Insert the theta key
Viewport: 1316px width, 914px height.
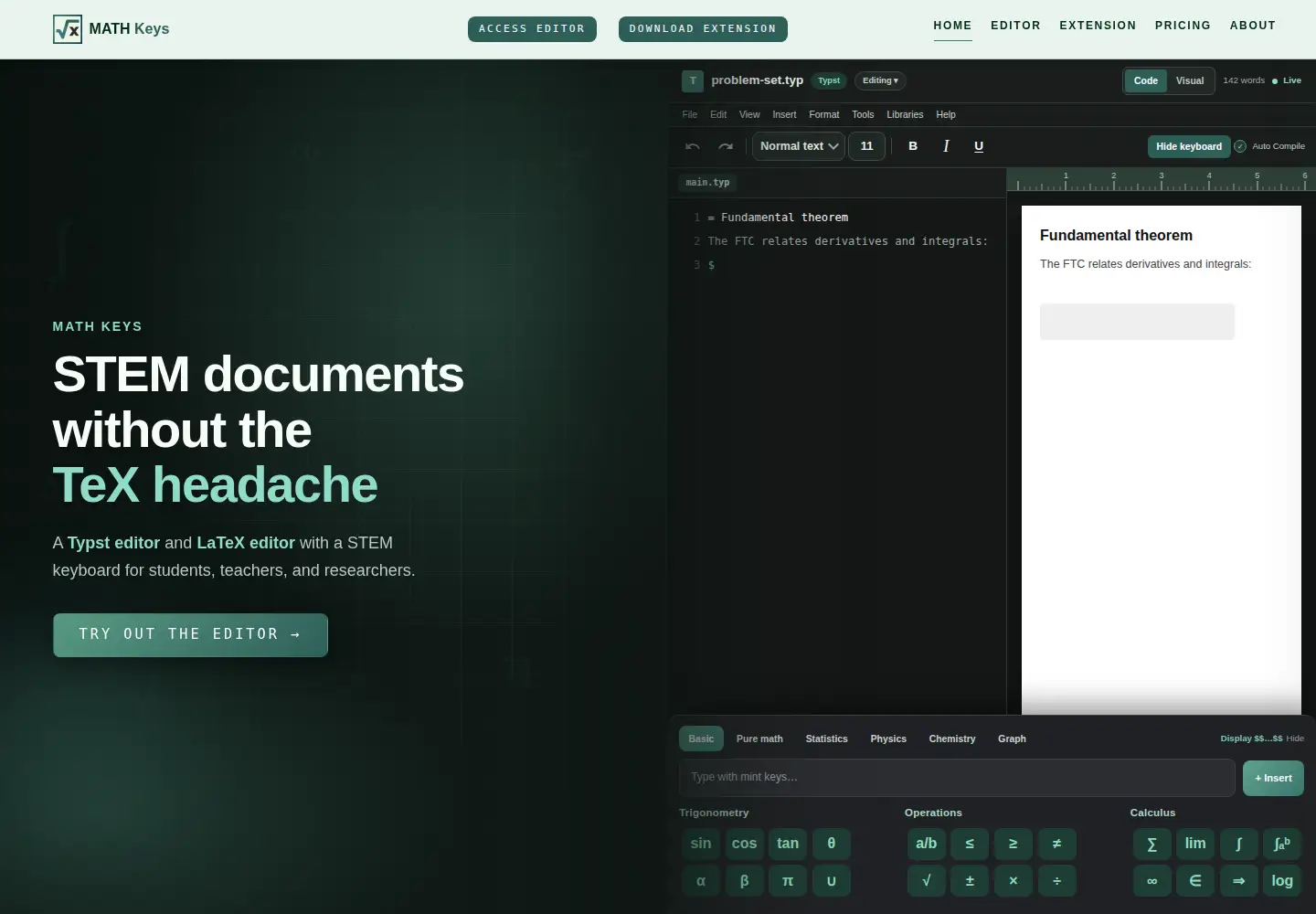pos(832,844)
